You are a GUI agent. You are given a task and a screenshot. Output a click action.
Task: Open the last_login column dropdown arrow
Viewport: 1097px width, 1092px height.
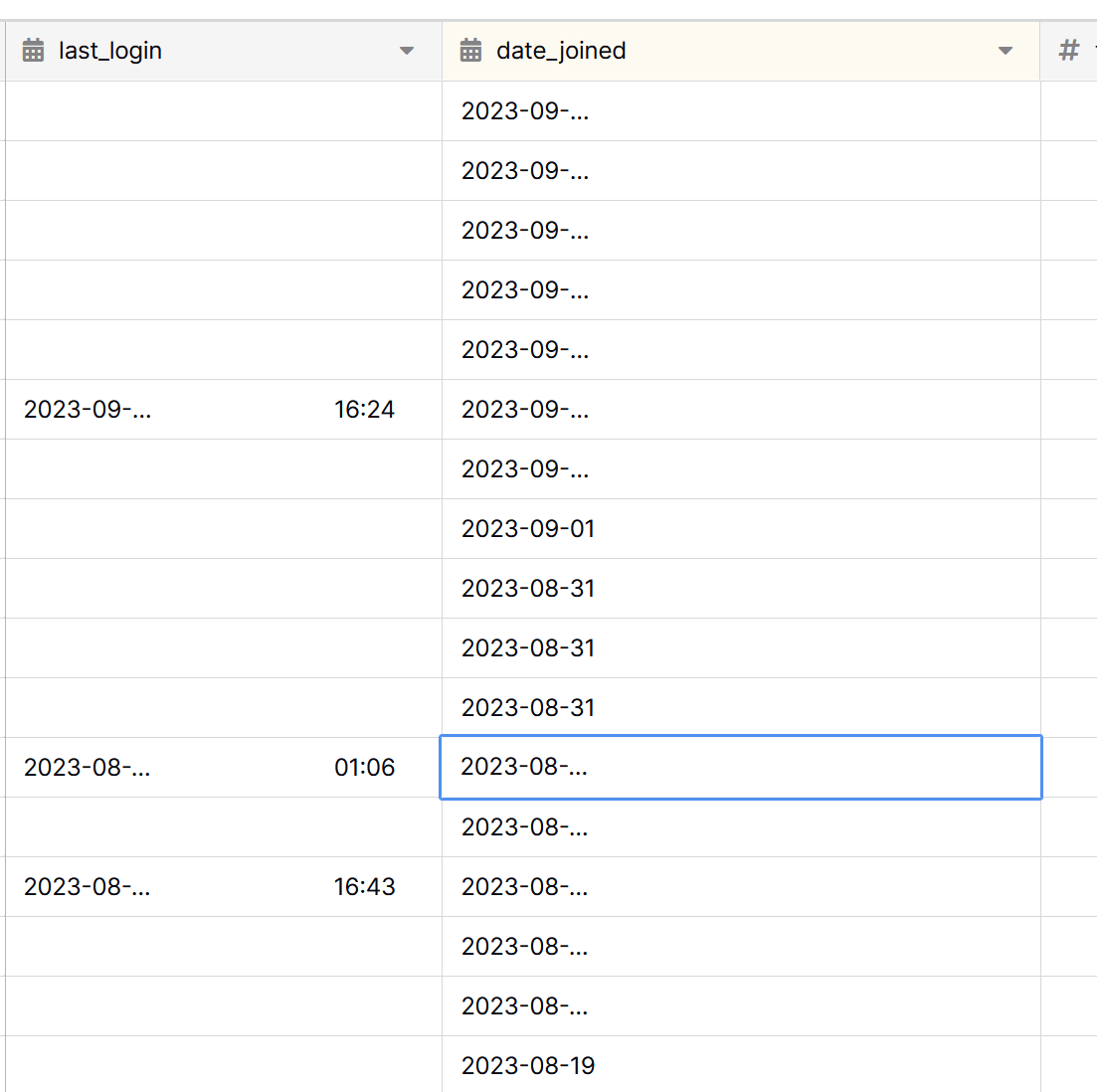click(407, 51)
